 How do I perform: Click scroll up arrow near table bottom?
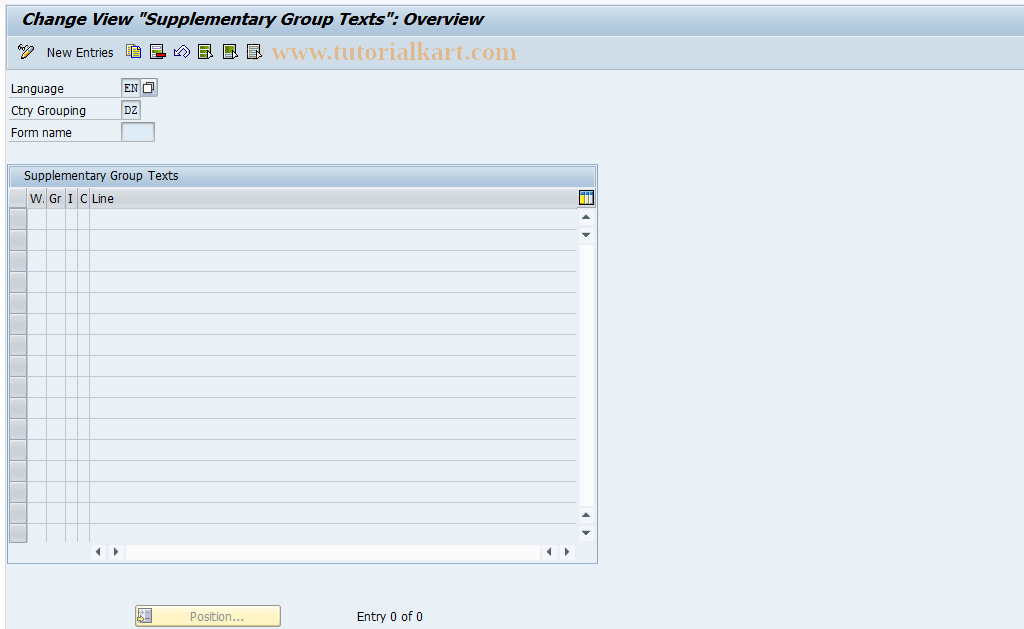(x=586, y=515)
